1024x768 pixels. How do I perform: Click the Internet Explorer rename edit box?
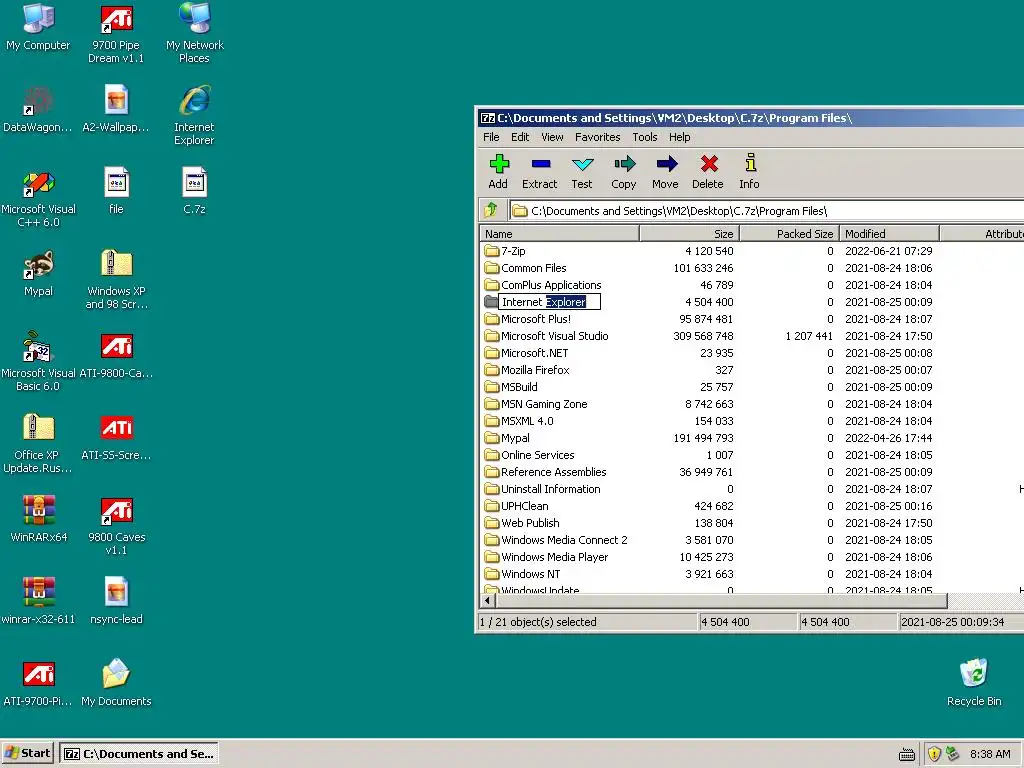pyautogui.click(x=549, y=302)
